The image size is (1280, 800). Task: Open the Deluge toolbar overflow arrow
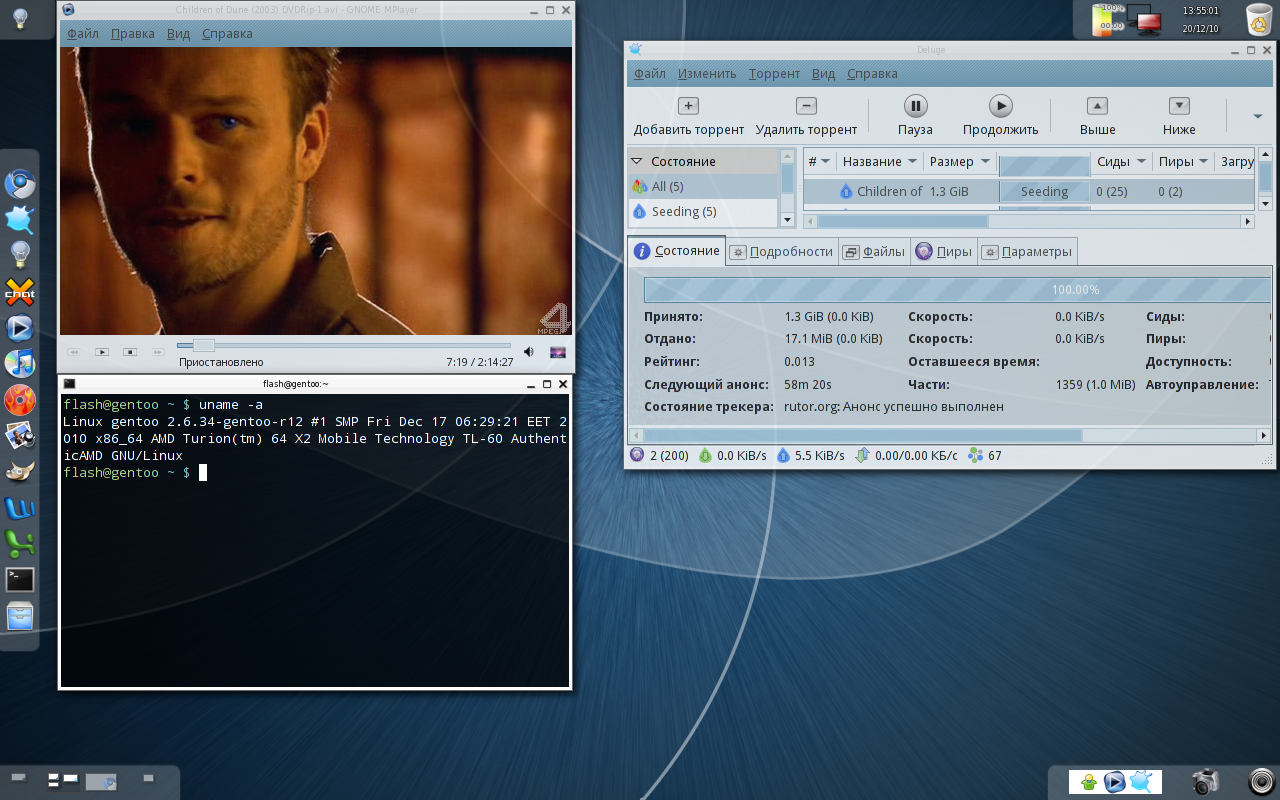click(x=1258, y=116)
